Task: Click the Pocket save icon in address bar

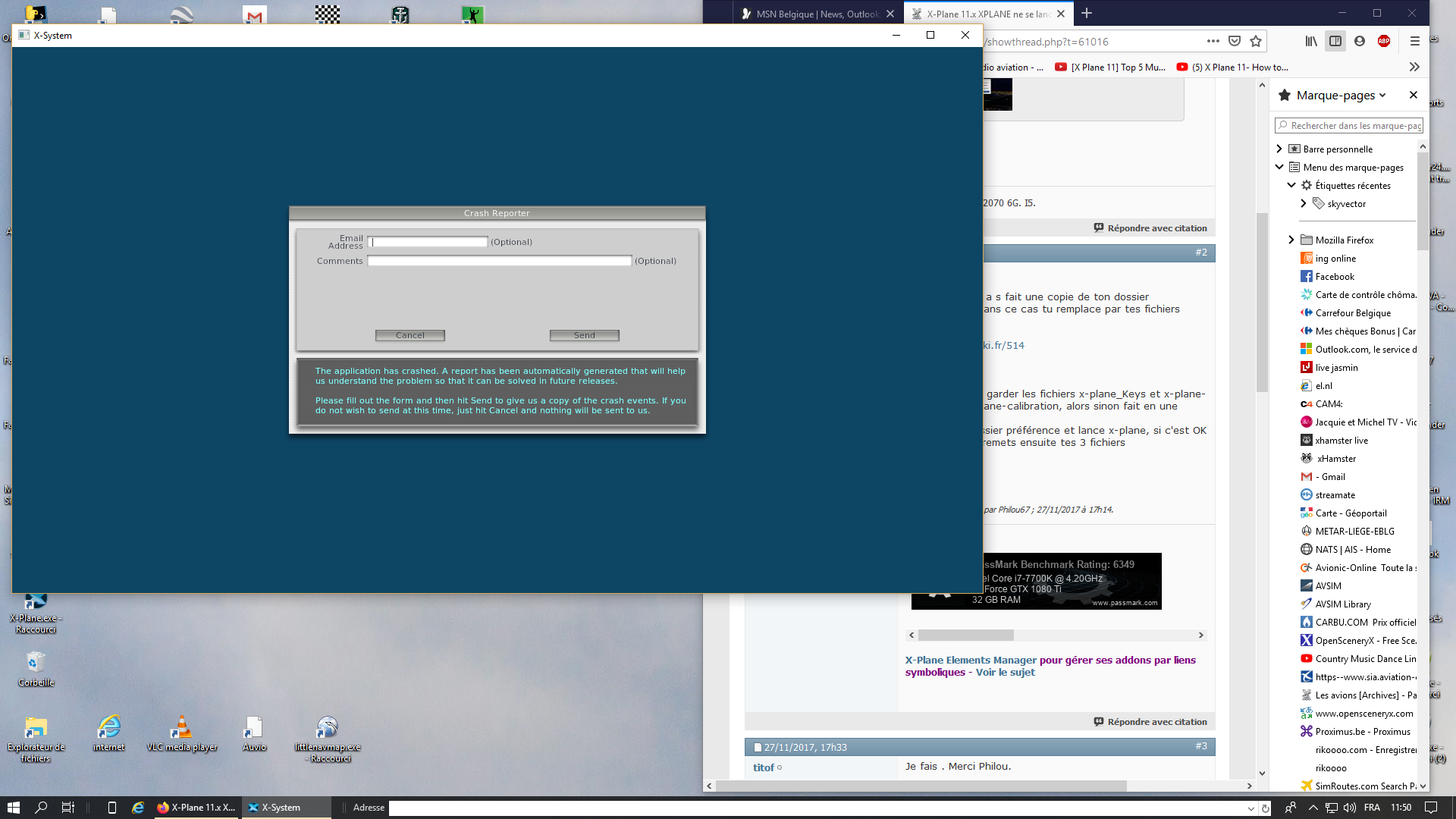Action: tap(1235, 41)
